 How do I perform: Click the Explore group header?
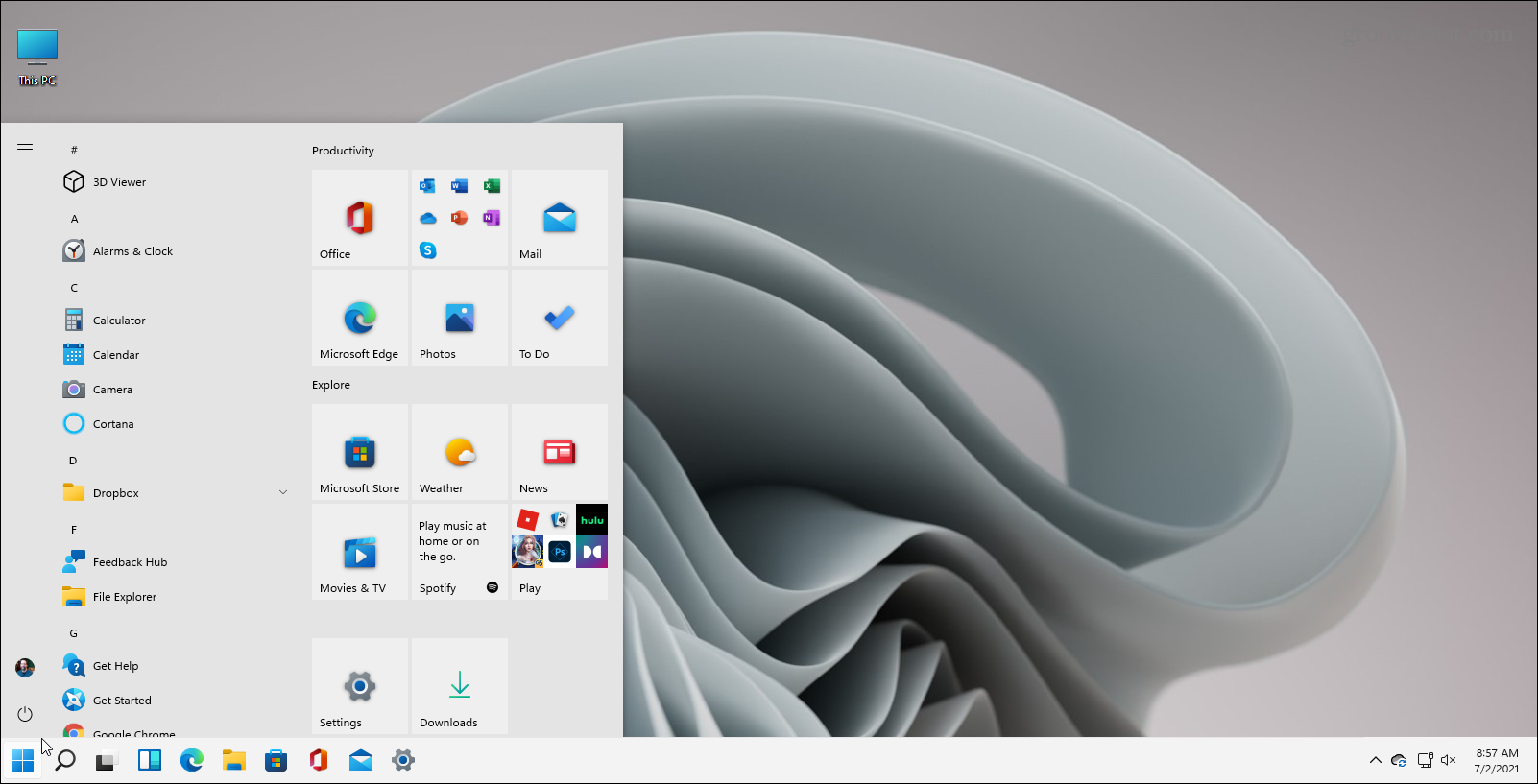pyautogui.click(x=331, y=385)
